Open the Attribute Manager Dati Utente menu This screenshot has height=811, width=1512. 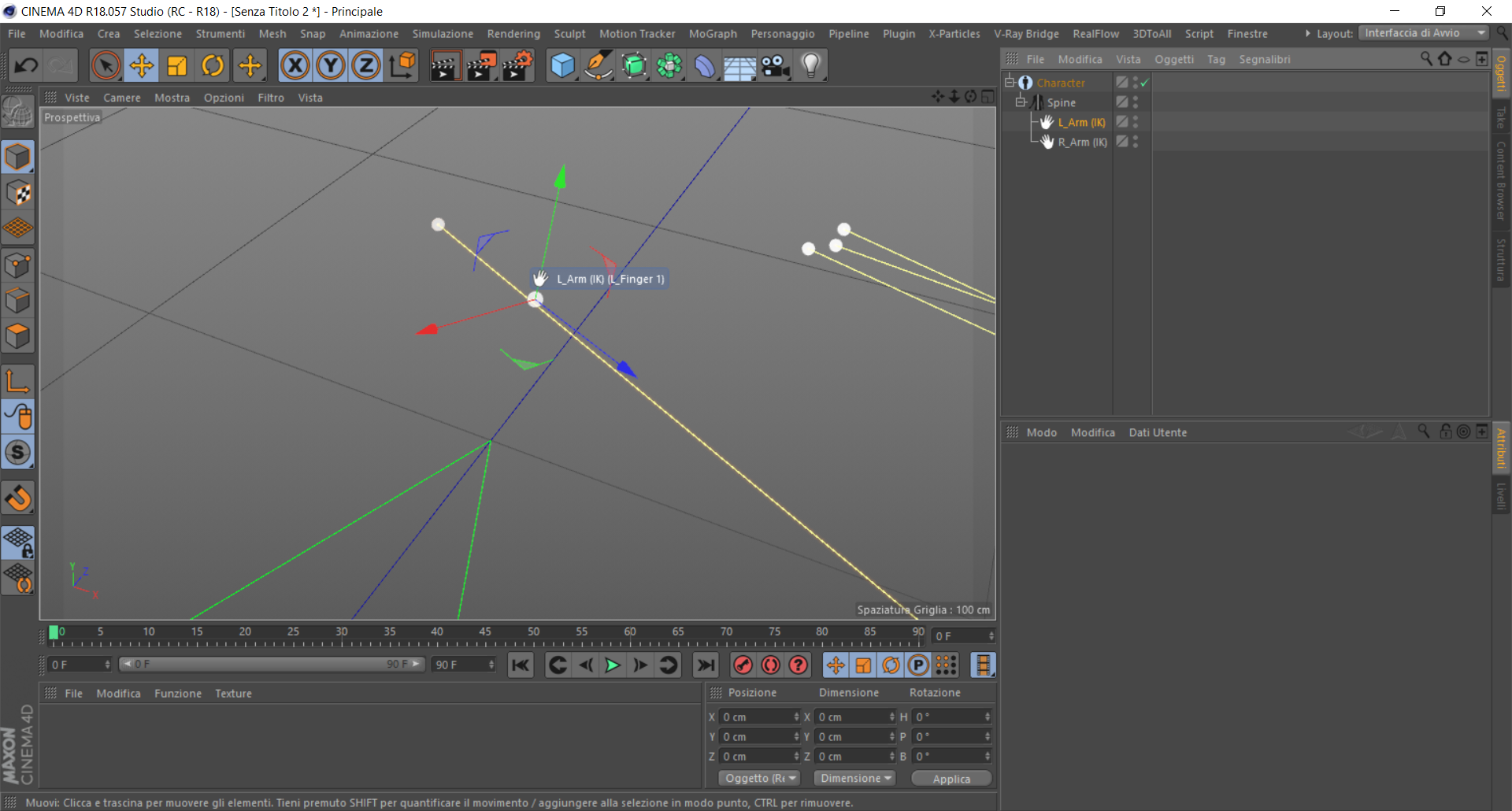pos(1158,432)
